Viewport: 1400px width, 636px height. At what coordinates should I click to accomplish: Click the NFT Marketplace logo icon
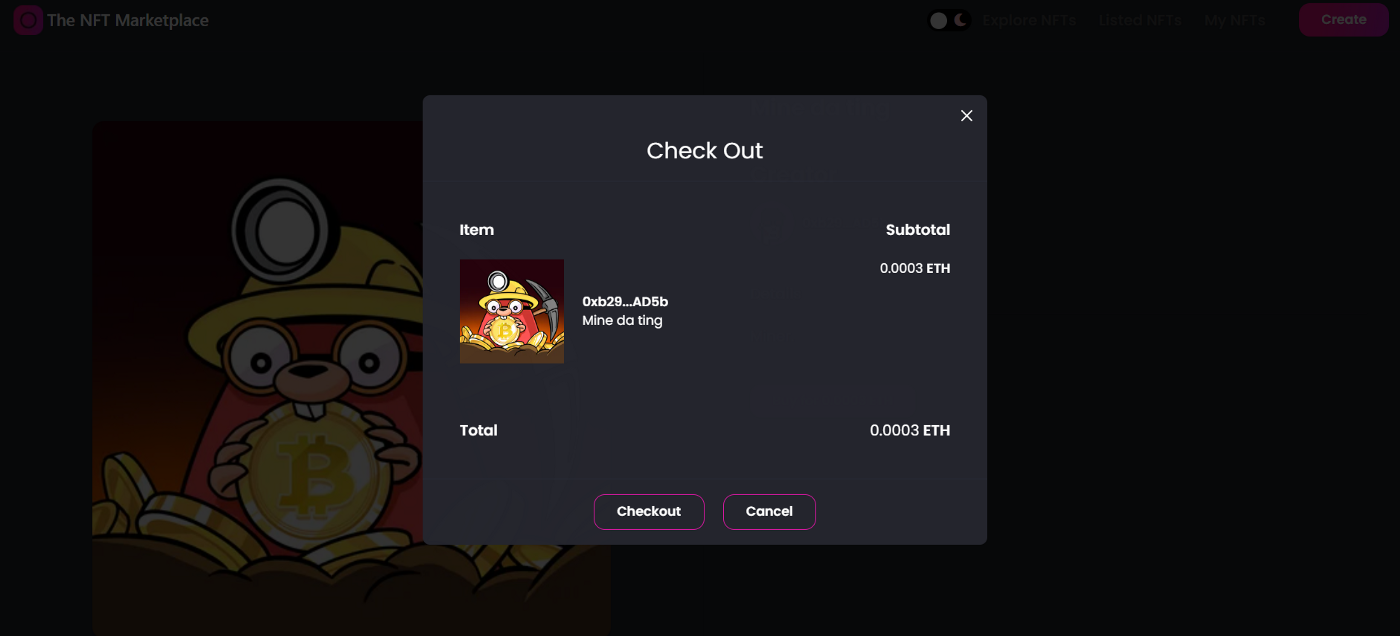pos(28,20)
